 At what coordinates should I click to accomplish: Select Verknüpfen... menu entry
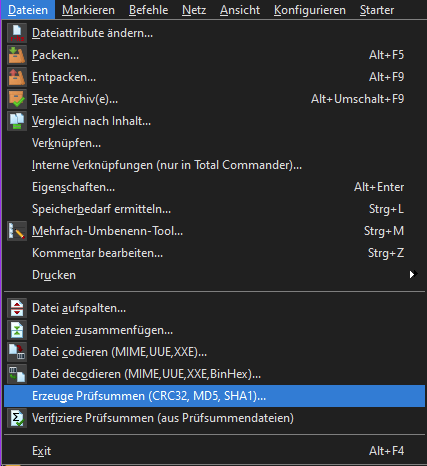coord(214,143)
